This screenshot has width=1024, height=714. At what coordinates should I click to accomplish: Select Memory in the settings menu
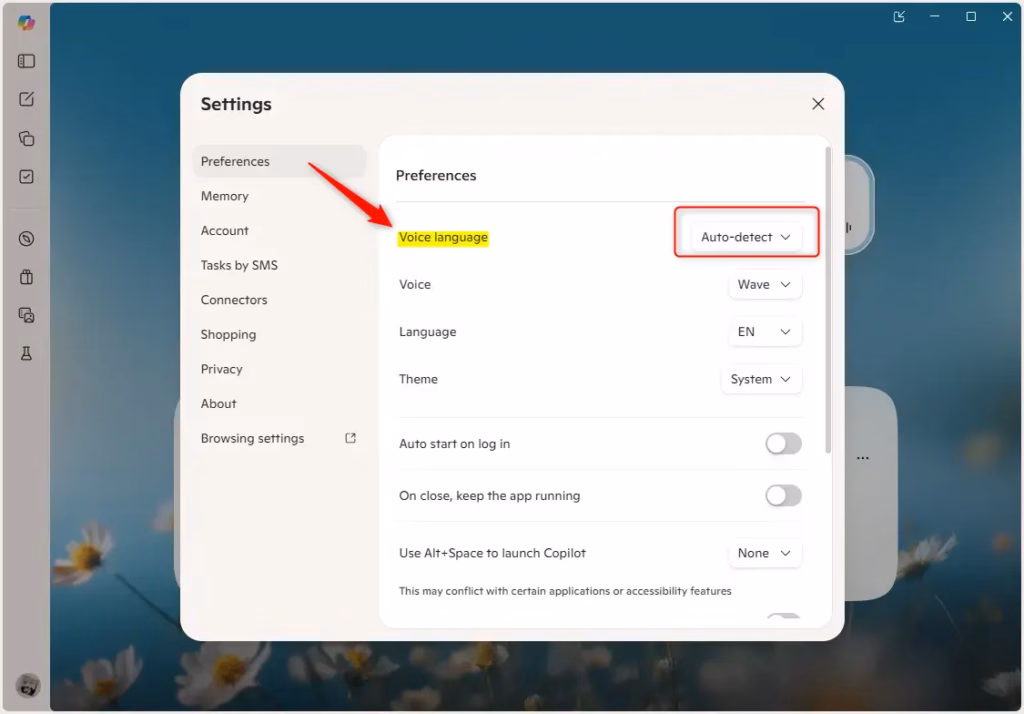click(x=225, y=196)
